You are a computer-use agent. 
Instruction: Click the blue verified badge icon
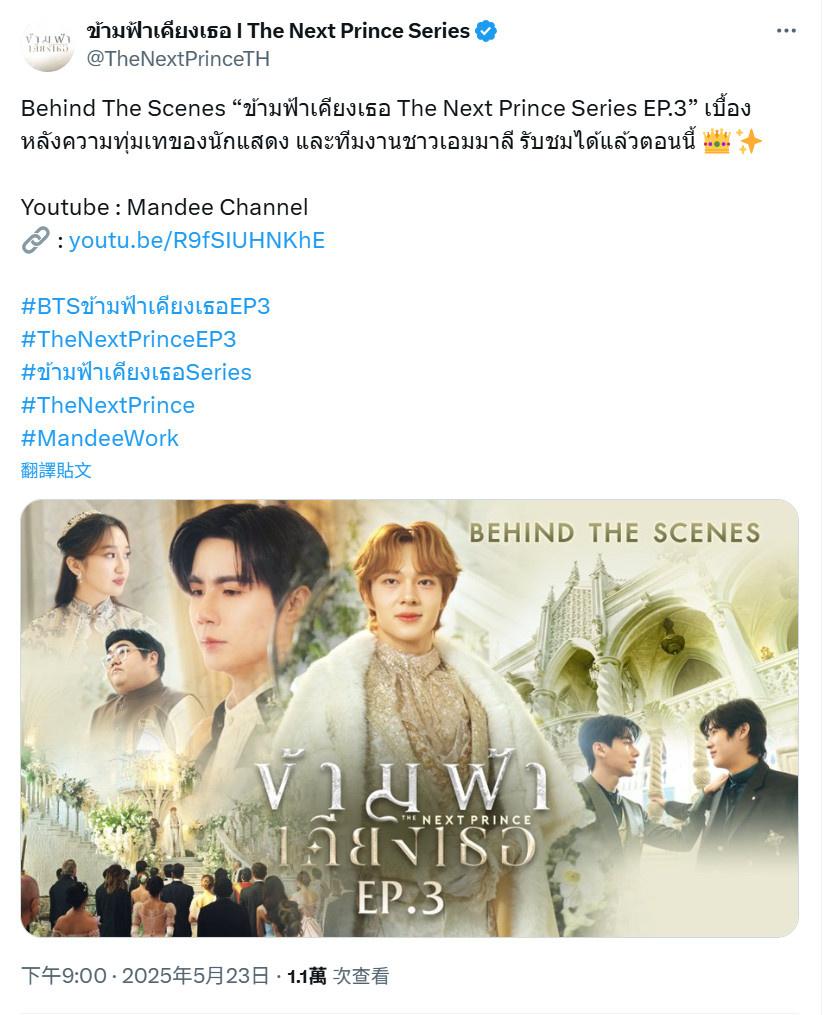point(486,31)
